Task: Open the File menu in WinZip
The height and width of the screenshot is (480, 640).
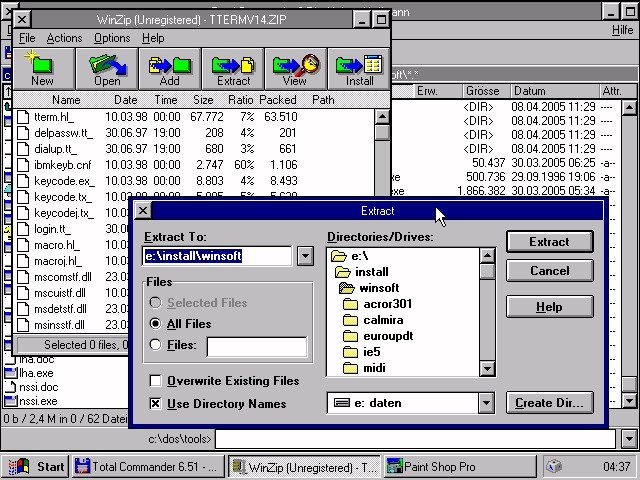Action: click(x=27, y=38)
